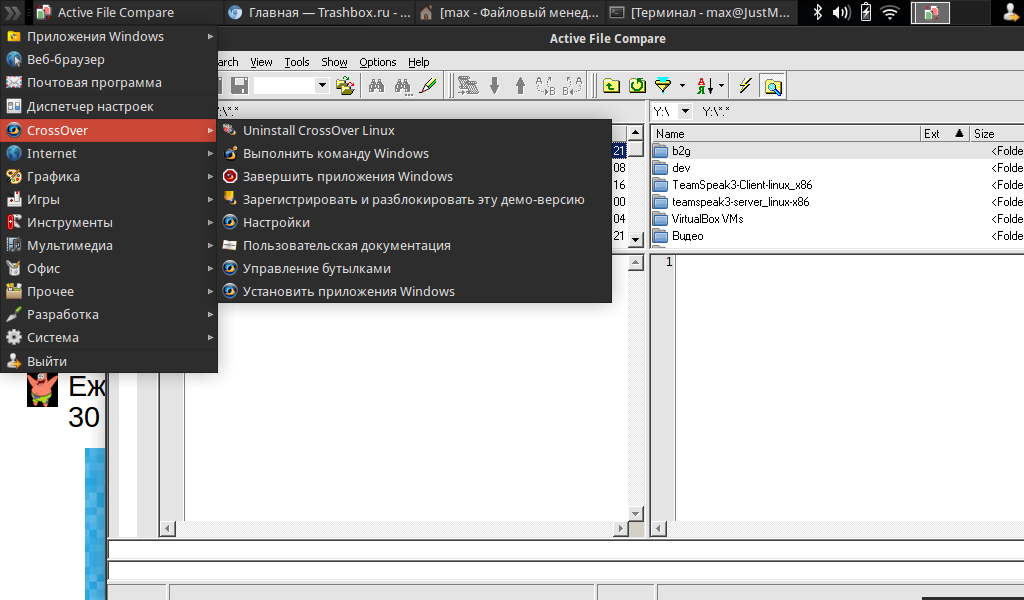The width and height of the screenshot is (1024, 600).
Task: Click the A-Я sort order icon
Action: coord(705,86)
